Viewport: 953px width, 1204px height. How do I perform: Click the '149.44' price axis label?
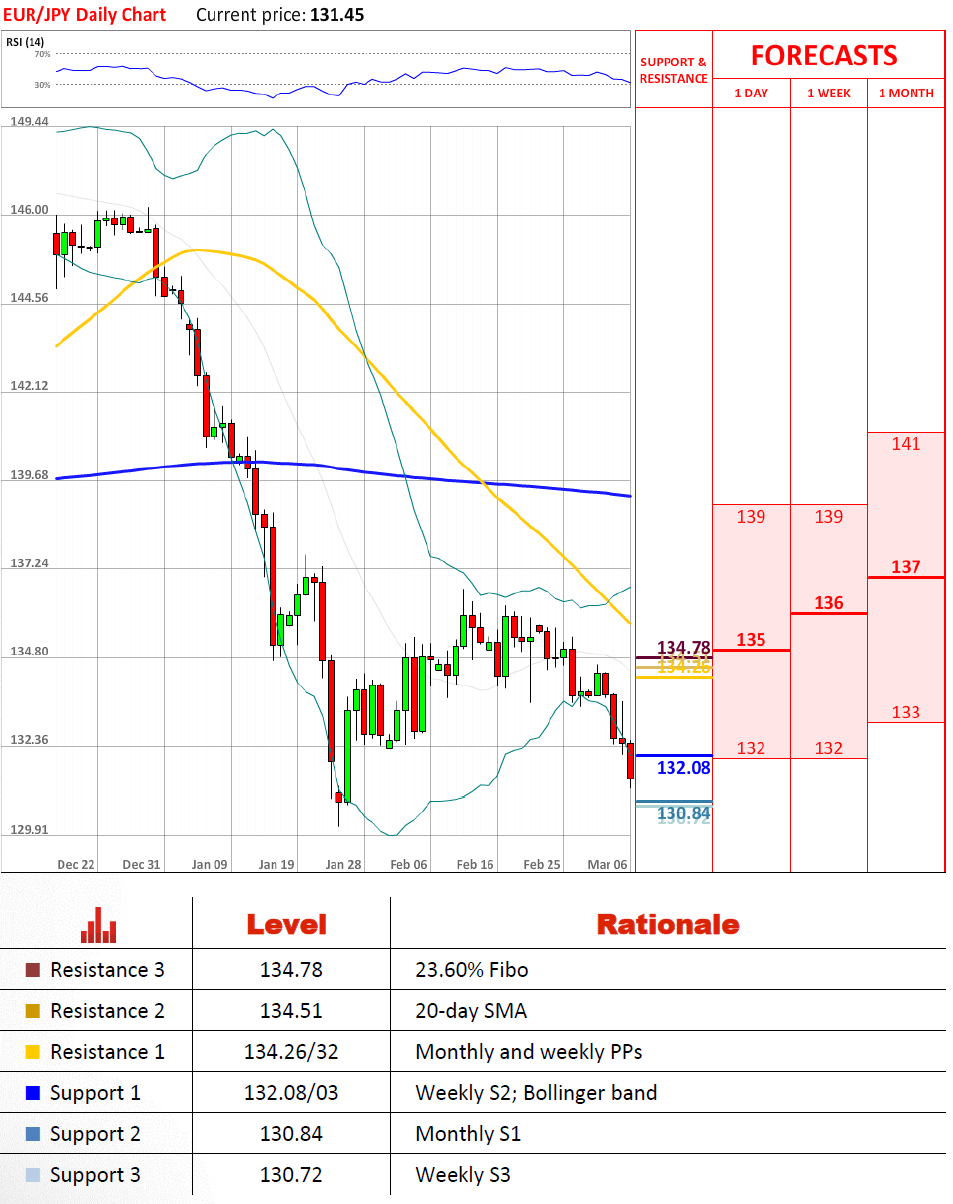coord(30,120)
